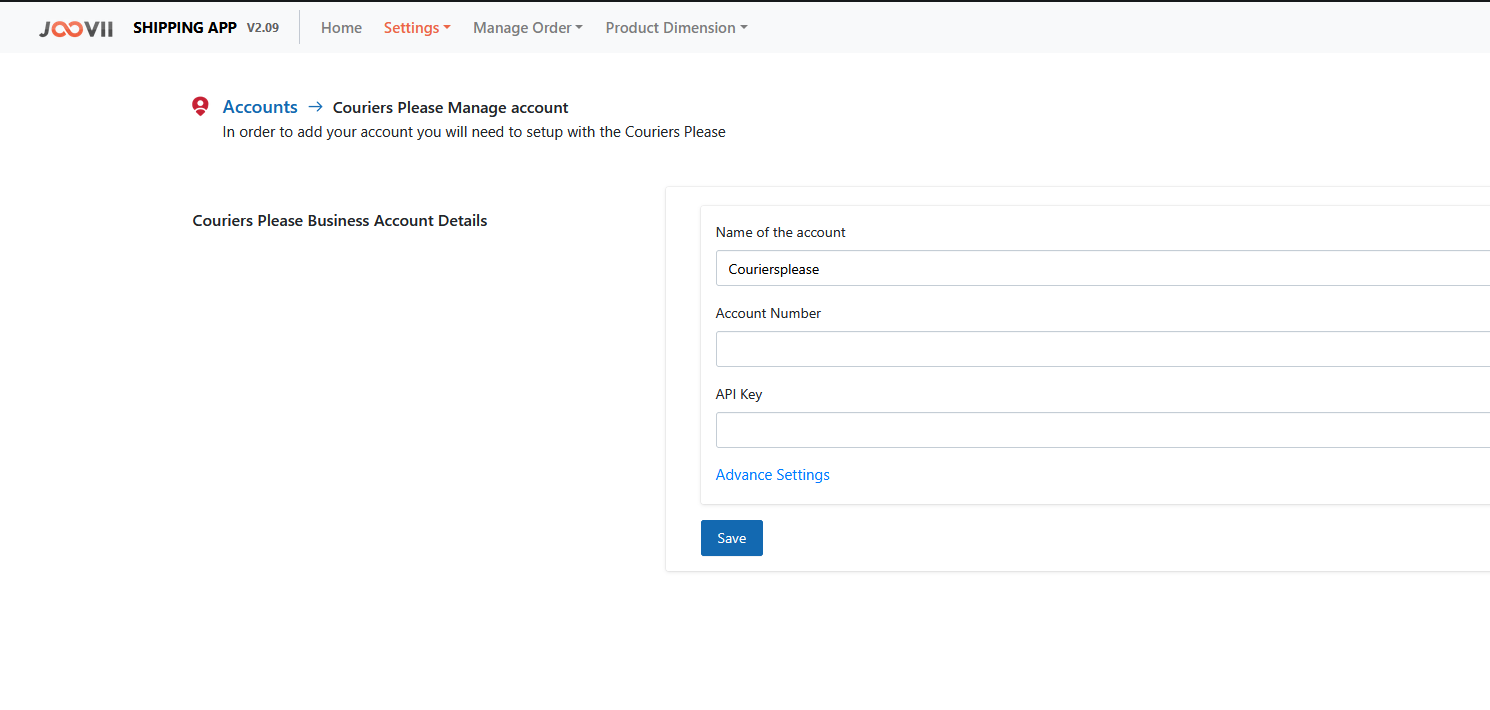Screen dimensions: 1490x710
Task: Click into the Account Number field
Action: [1100, 349]
